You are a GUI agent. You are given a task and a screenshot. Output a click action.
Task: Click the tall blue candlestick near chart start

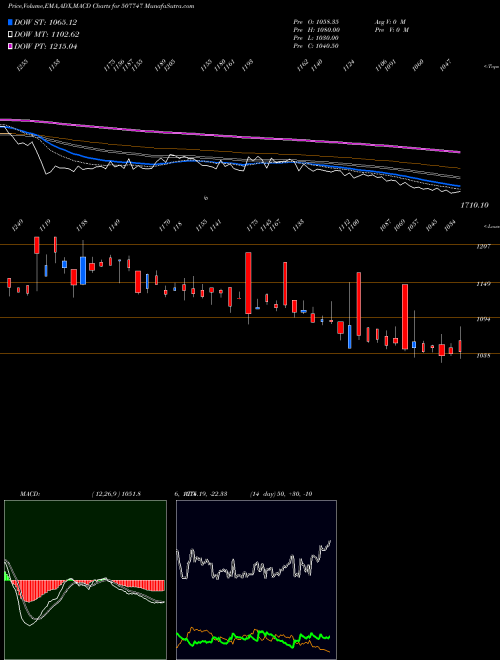[x=83, y=271]
